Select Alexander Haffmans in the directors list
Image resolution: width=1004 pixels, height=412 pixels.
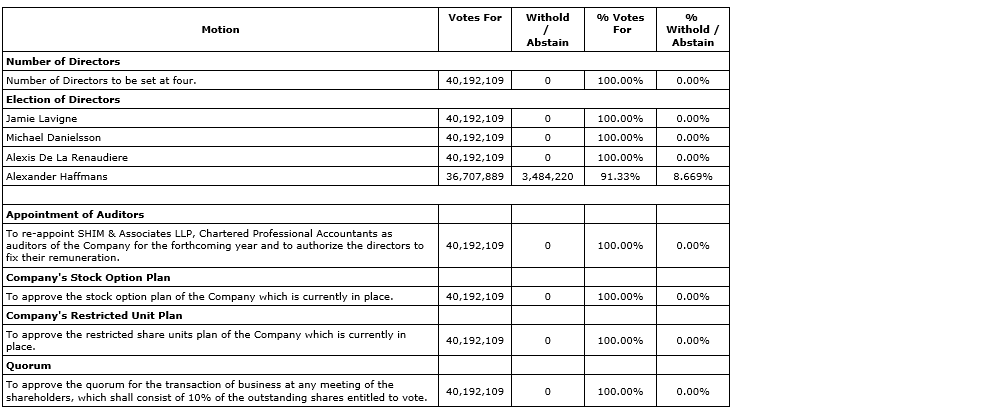click(57, 177)
